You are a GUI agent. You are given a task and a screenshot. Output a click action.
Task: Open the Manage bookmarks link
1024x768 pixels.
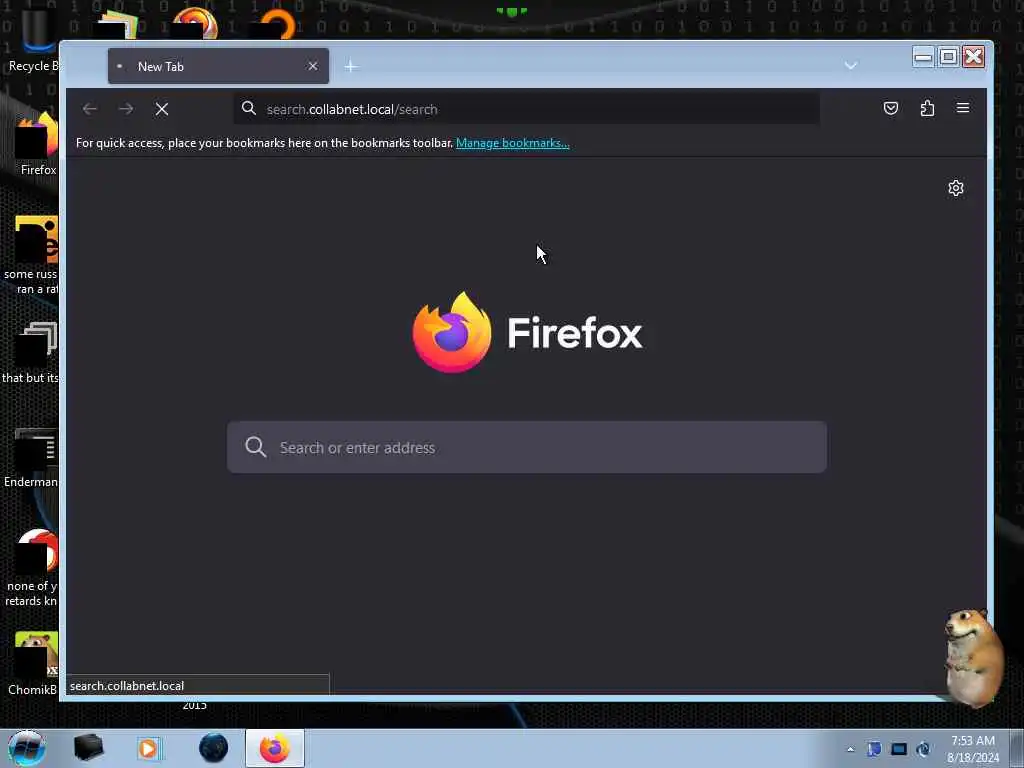(513, 143)
